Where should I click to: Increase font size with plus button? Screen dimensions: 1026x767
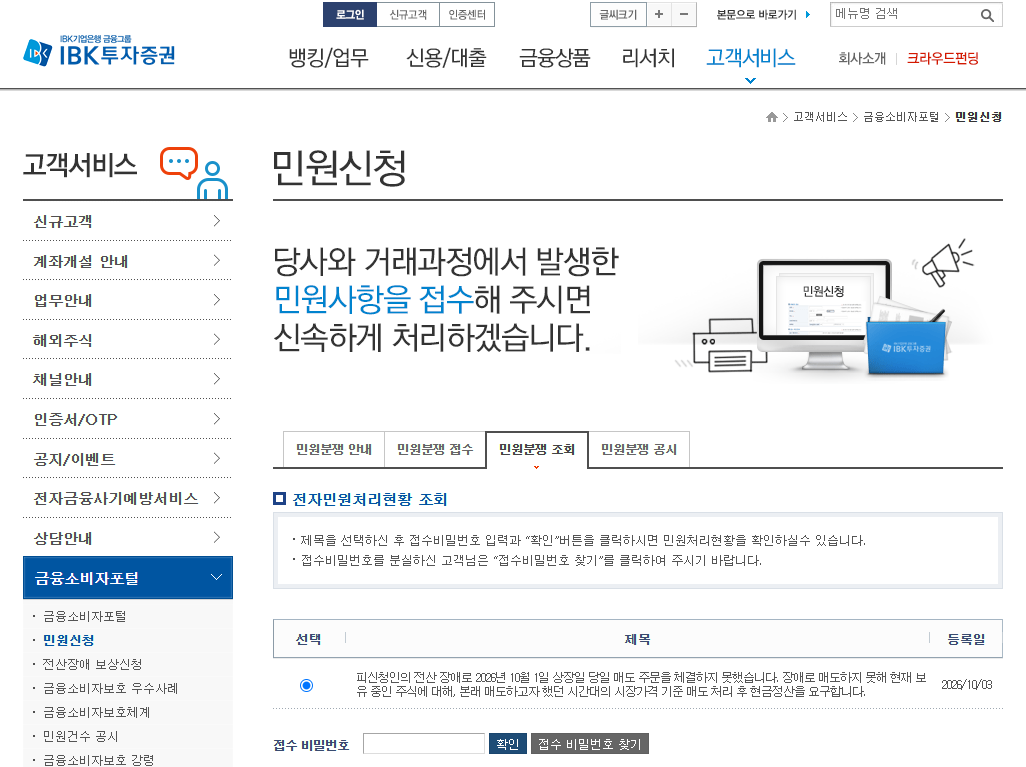click(659, 14)
